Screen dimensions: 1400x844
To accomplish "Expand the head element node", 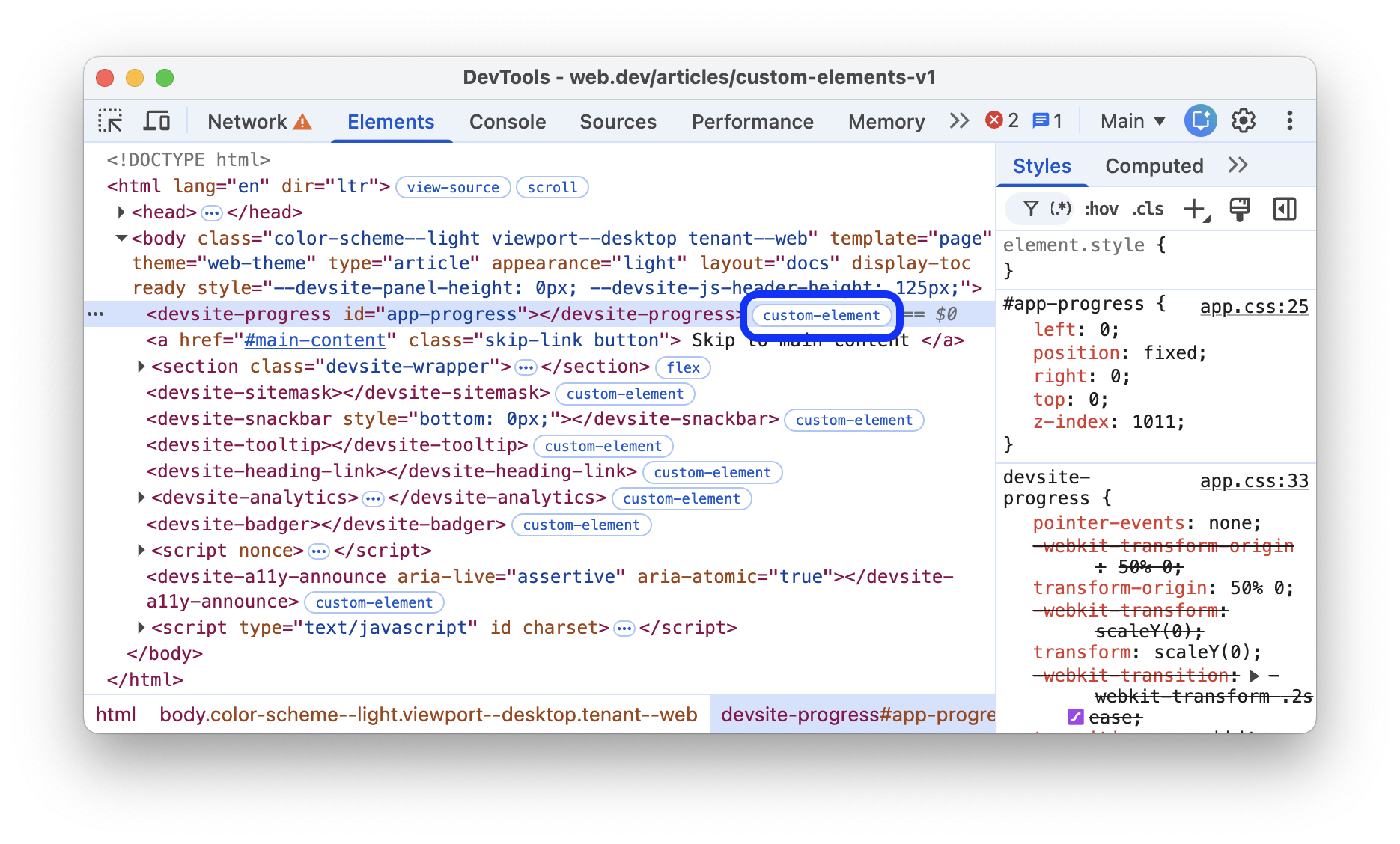I will click(x=121, y=212).
